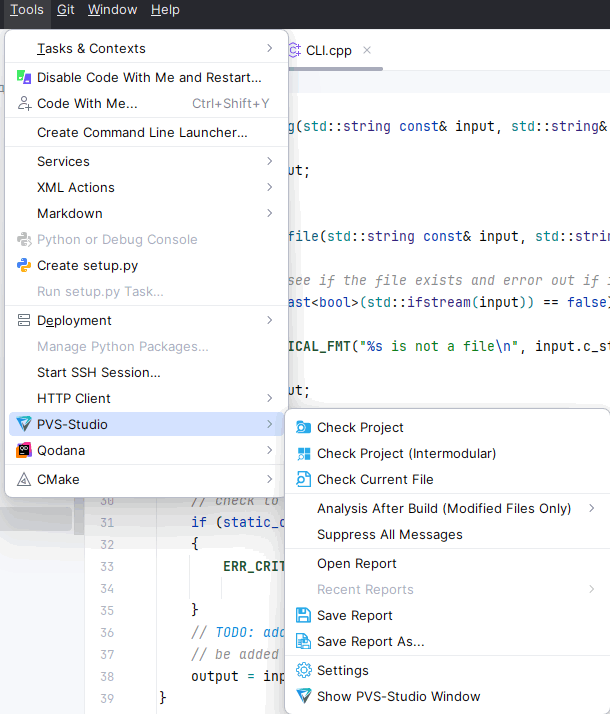Screen dimensions: 610x714
Task: Expand the Tasks & Contexts submenu arrow
Action: point(270,48)
